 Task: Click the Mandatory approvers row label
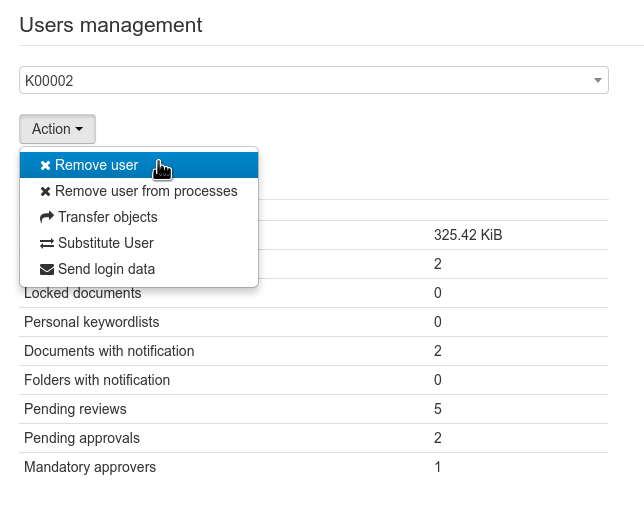tap(90, 468)
